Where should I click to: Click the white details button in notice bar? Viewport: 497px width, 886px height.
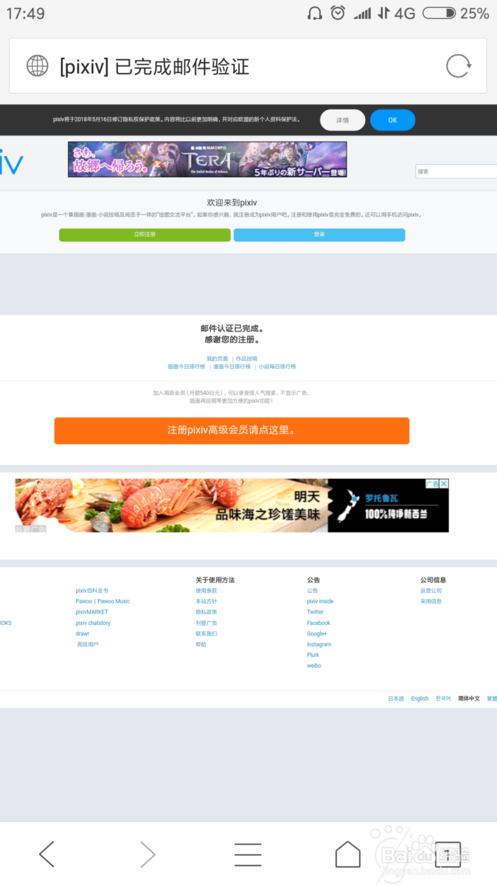click(342, 120)
